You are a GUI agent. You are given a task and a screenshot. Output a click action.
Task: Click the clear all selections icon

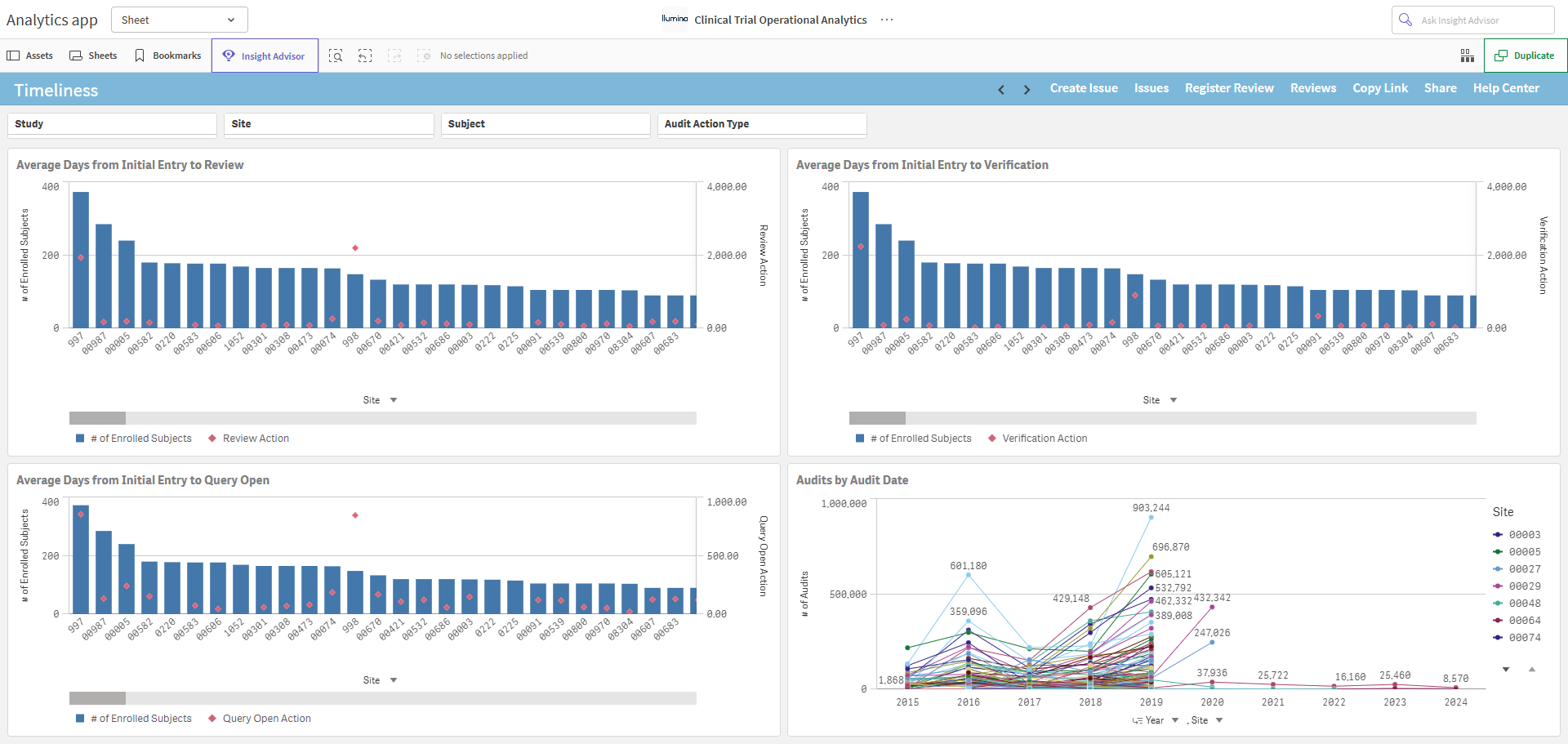[424, 56]
